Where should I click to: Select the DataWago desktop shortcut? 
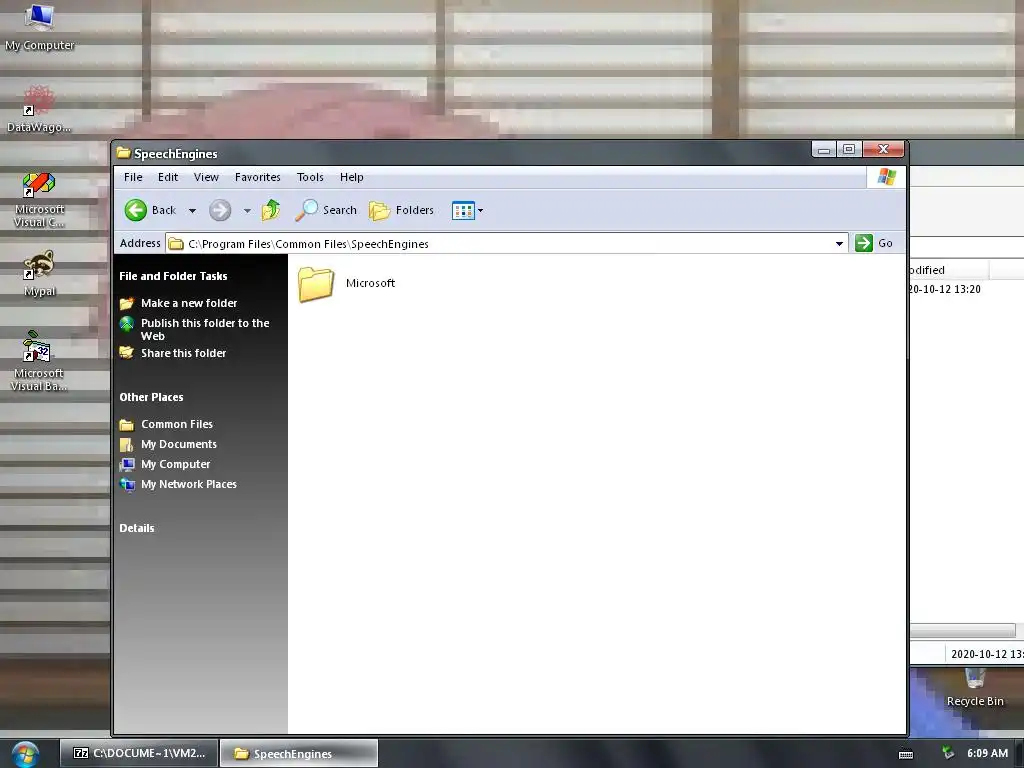[x=39, y=110]
